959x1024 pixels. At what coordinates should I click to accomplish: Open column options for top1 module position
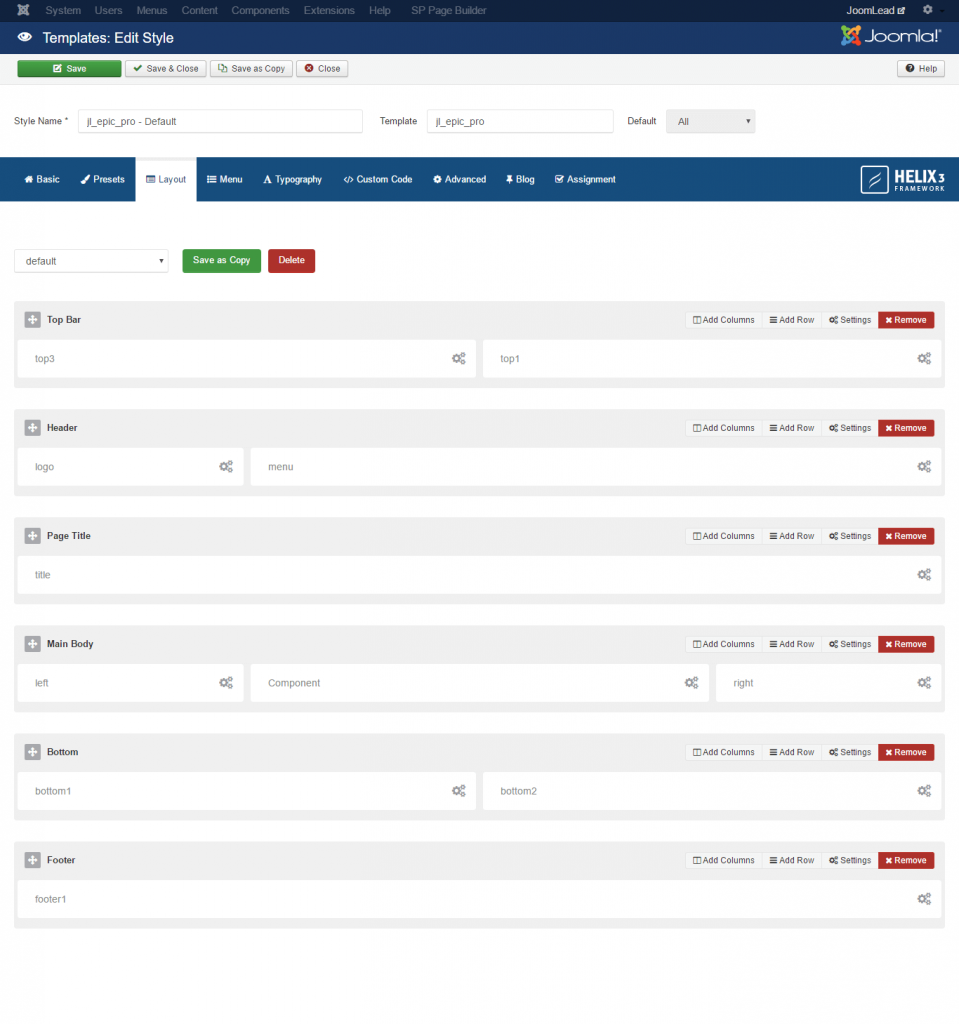pos(924,358)
